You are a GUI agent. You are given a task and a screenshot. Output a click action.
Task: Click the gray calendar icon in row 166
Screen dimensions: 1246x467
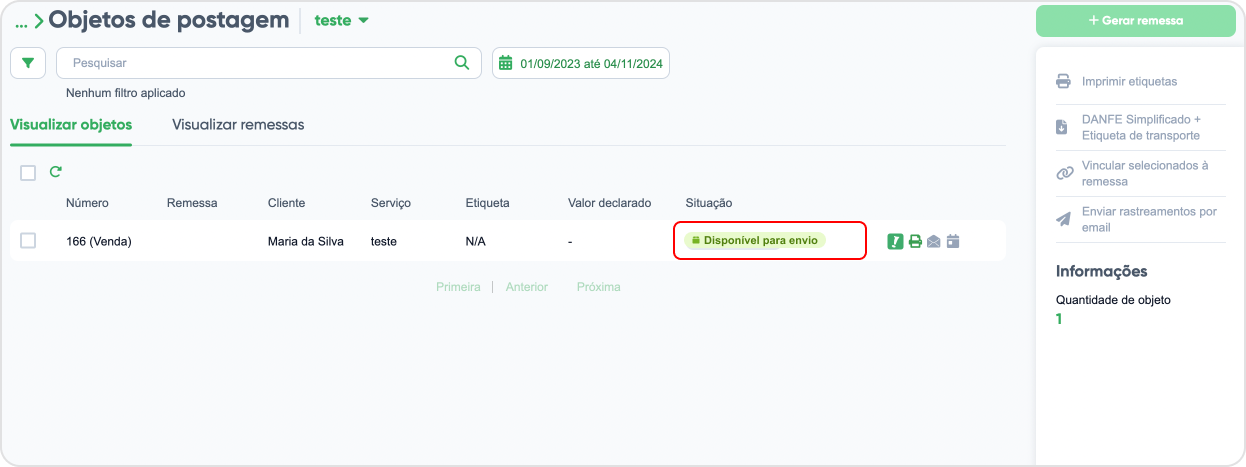pyautogui.click(x=953, y=241)
